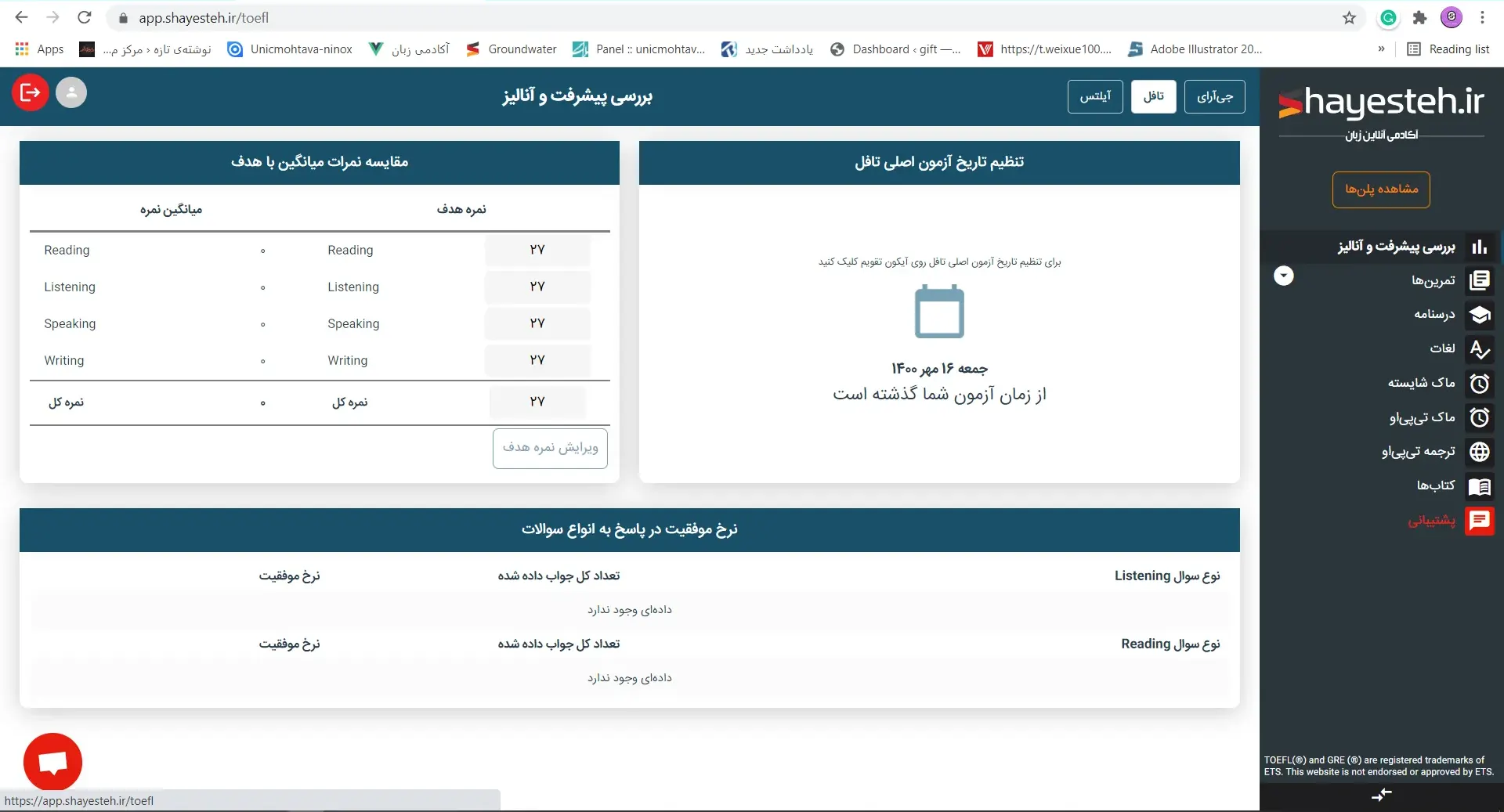Viewport: 1504px width, 812px height.
Task: Open the درسنامه lessons sidebar icon
Action: click(1480, 315)
